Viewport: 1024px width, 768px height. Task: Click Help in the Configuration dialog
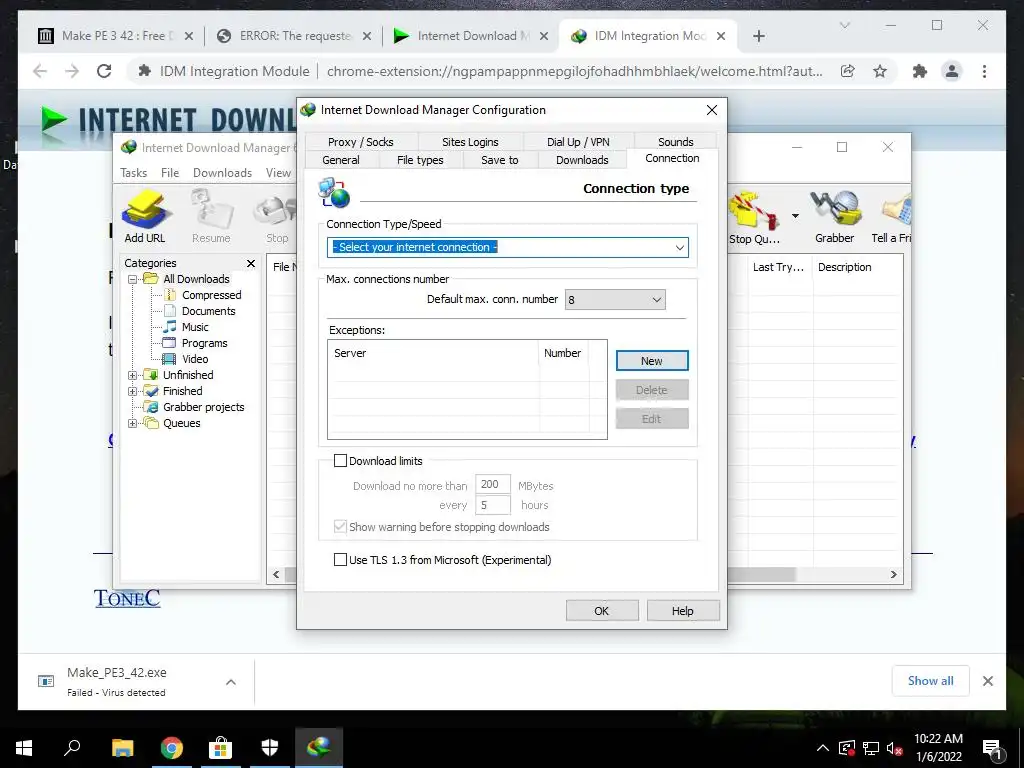pos(682,611)
